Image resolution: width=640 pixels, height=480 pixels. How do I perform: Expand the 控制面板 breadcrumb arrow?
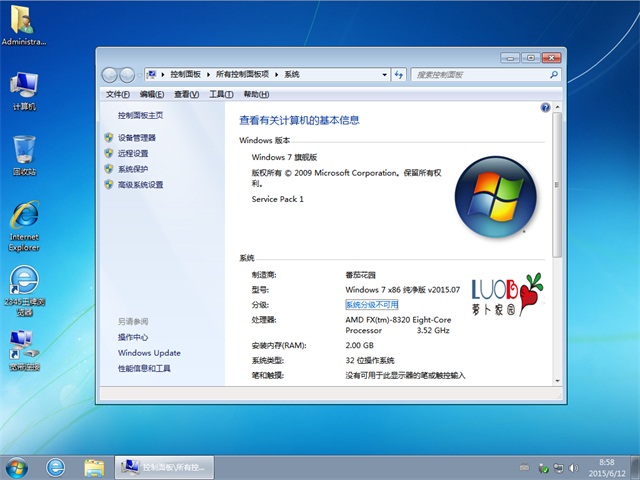point(208,75)
